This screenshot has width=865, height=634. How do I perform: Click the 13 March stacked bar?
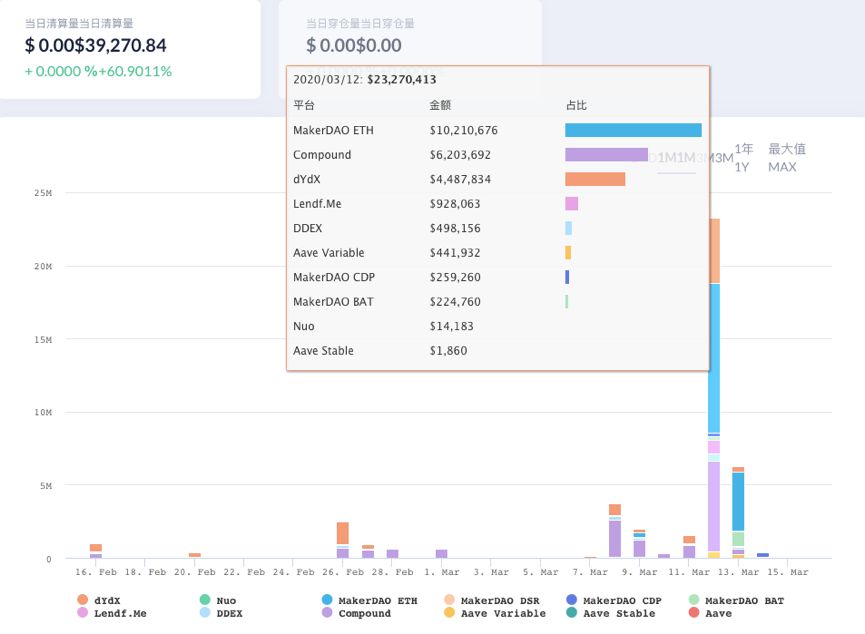738,513
